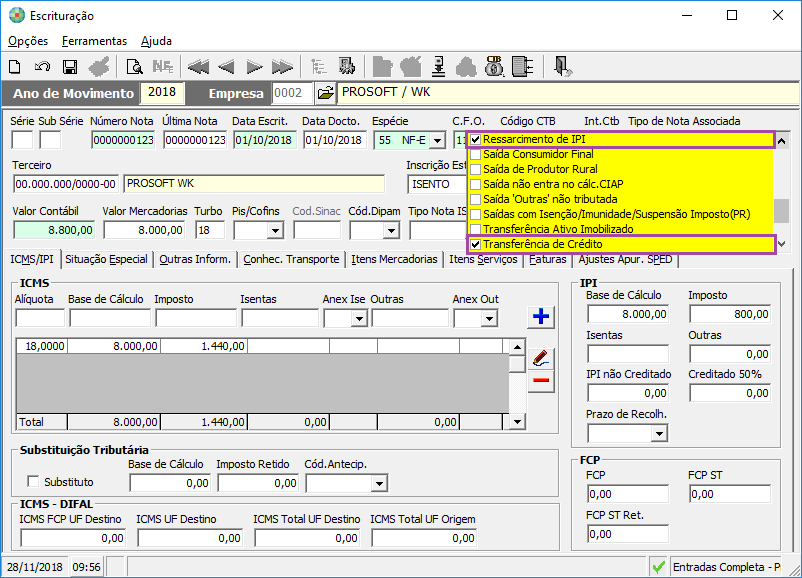
Task: Open the print preview magnifier icon
Action: click(x=134, y=67)
